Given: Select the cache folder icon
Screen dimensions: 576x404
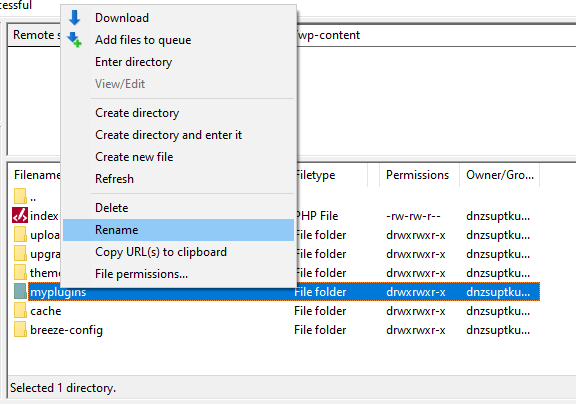Looking at the screenshot, I should 20,310.
